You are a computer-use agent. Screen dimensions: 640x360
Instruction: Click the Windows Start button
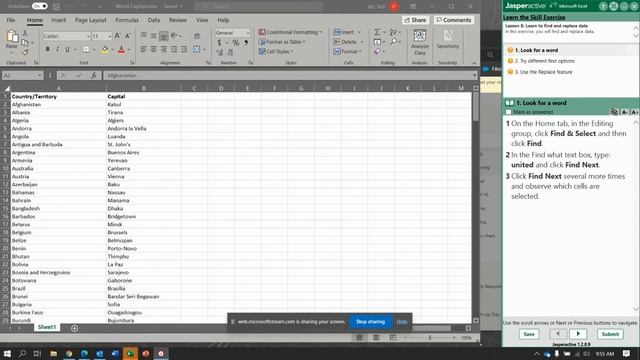[7, 353]
